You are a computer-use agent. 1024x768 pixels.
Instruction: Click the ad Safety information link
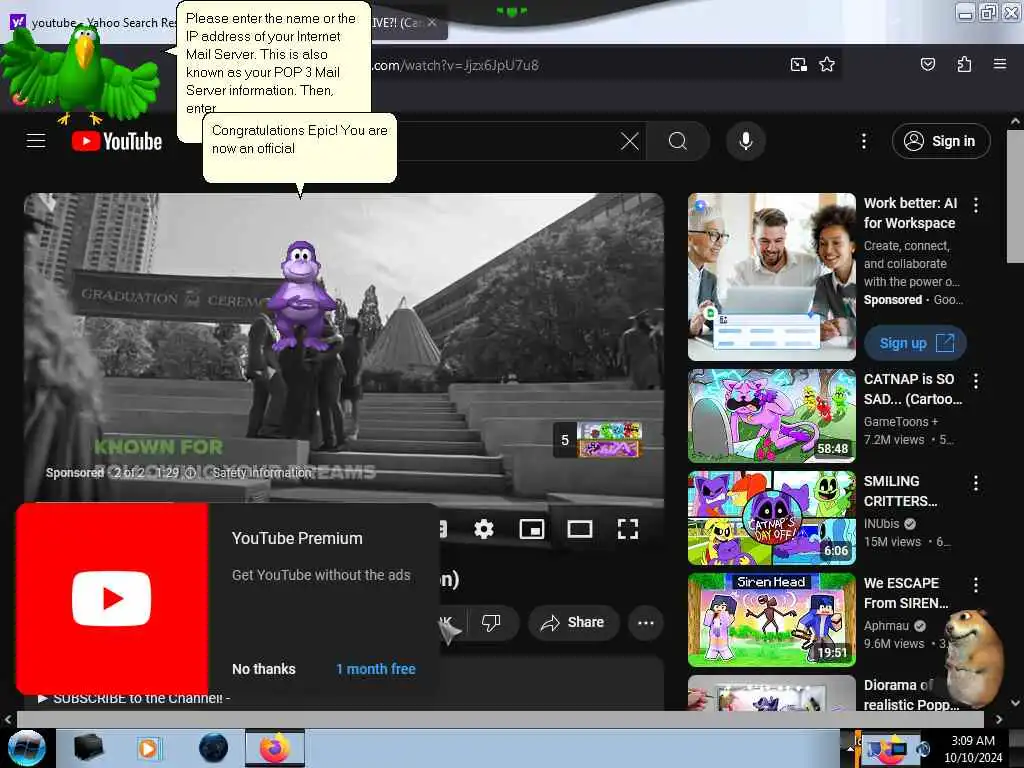click(x=263, y=472)
